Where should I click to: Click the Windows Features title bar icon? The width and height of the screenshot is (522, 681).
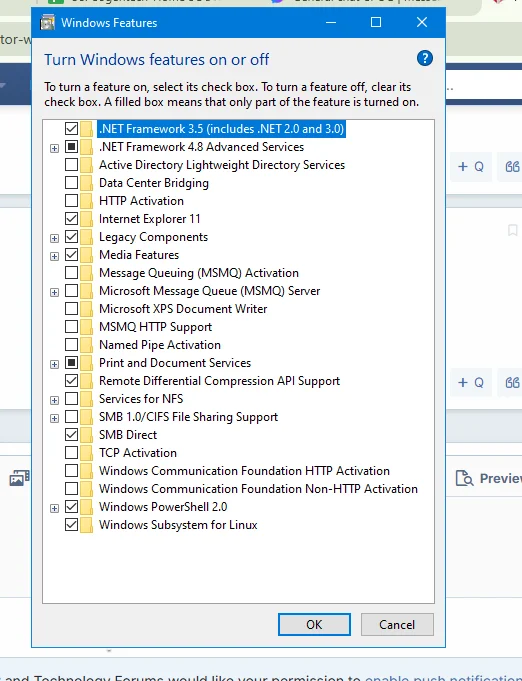pyautogui.click(x=47, y=23)
